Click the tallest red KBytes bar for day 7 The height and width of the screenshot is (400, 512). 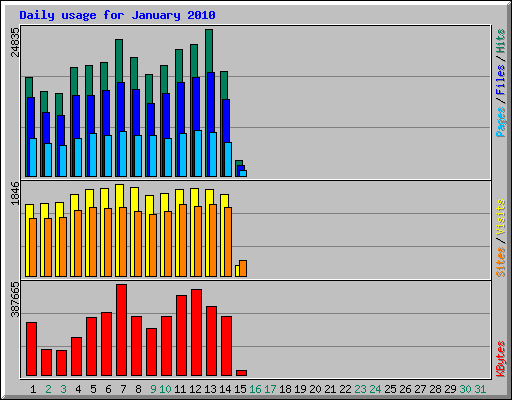click(x=121, y=330)
